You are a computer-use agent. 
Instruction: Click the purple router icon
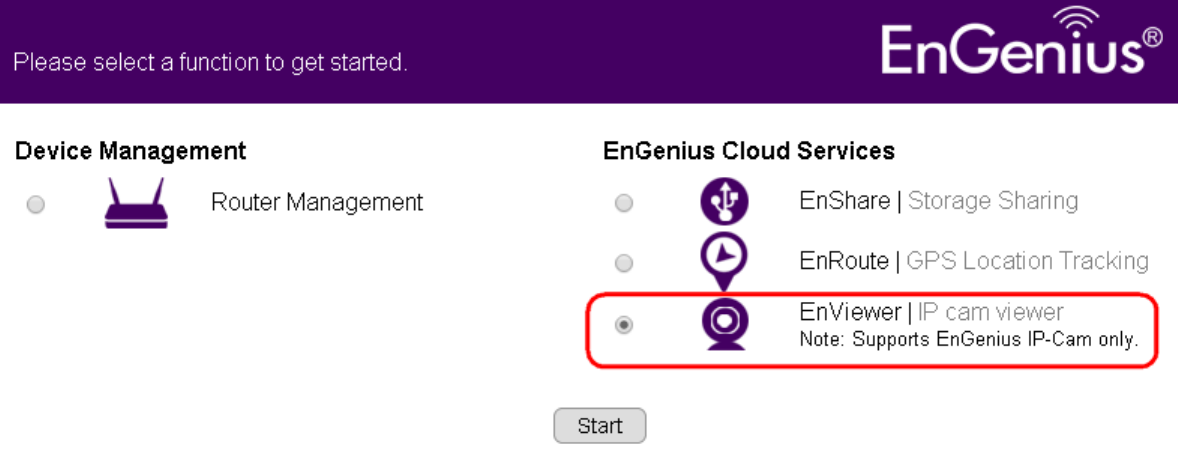(x=136, y=204)
